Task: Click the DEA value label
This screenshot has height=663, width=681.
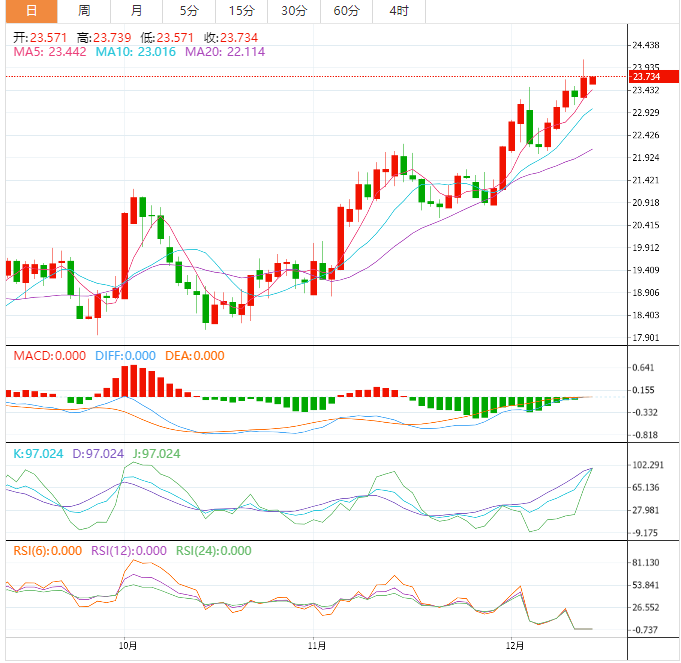Action: [194, 356]
